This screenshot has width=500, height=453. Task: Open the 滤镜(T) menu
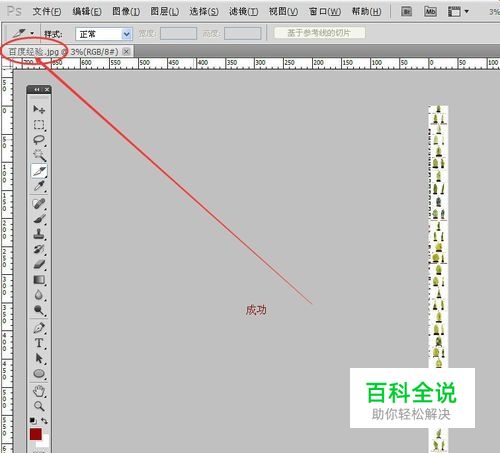243,12
